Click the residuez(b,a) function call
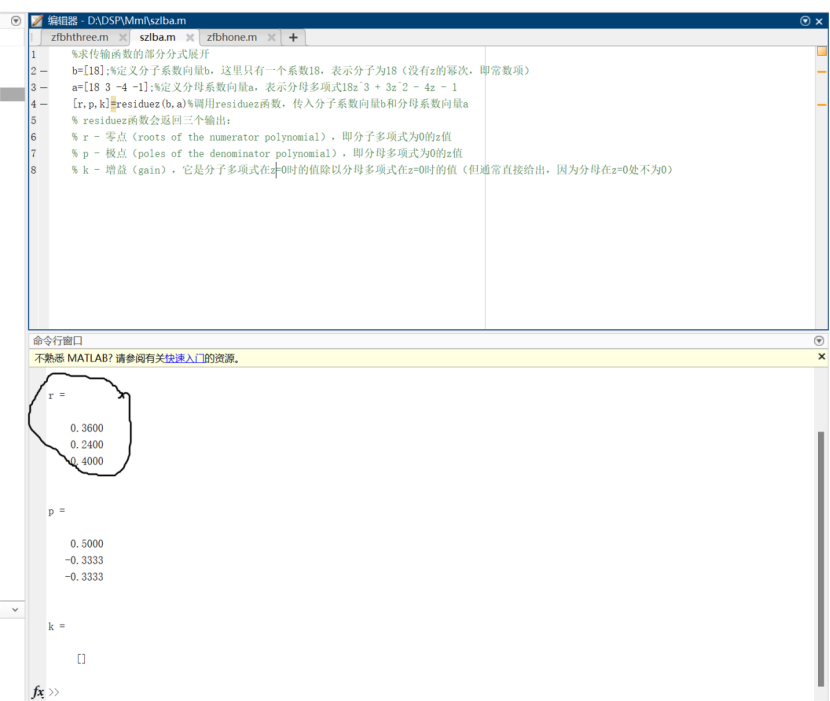This screenshot has width=830, height=701. [x=151, y=104]
